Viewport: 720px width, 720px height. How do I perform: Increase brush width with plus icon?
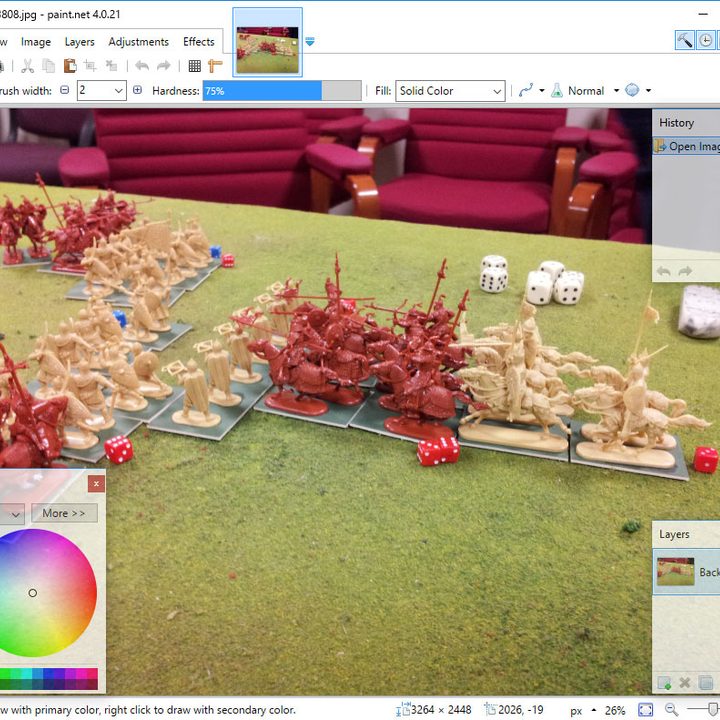tap(137, 90)
